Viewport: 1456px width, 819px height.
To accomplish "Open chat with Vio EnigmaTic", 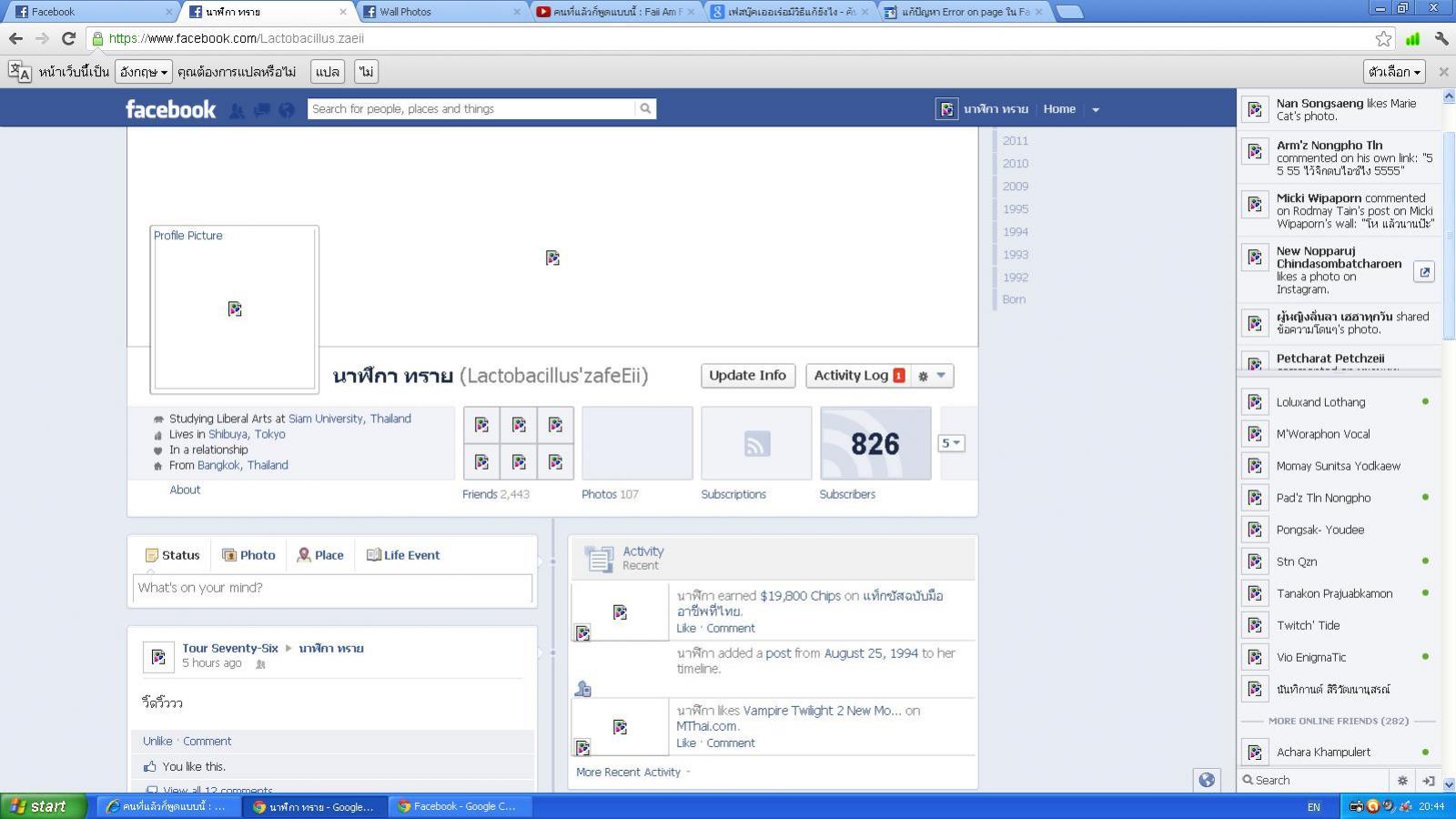I will pyautogui.click(x=1338, y=657).
